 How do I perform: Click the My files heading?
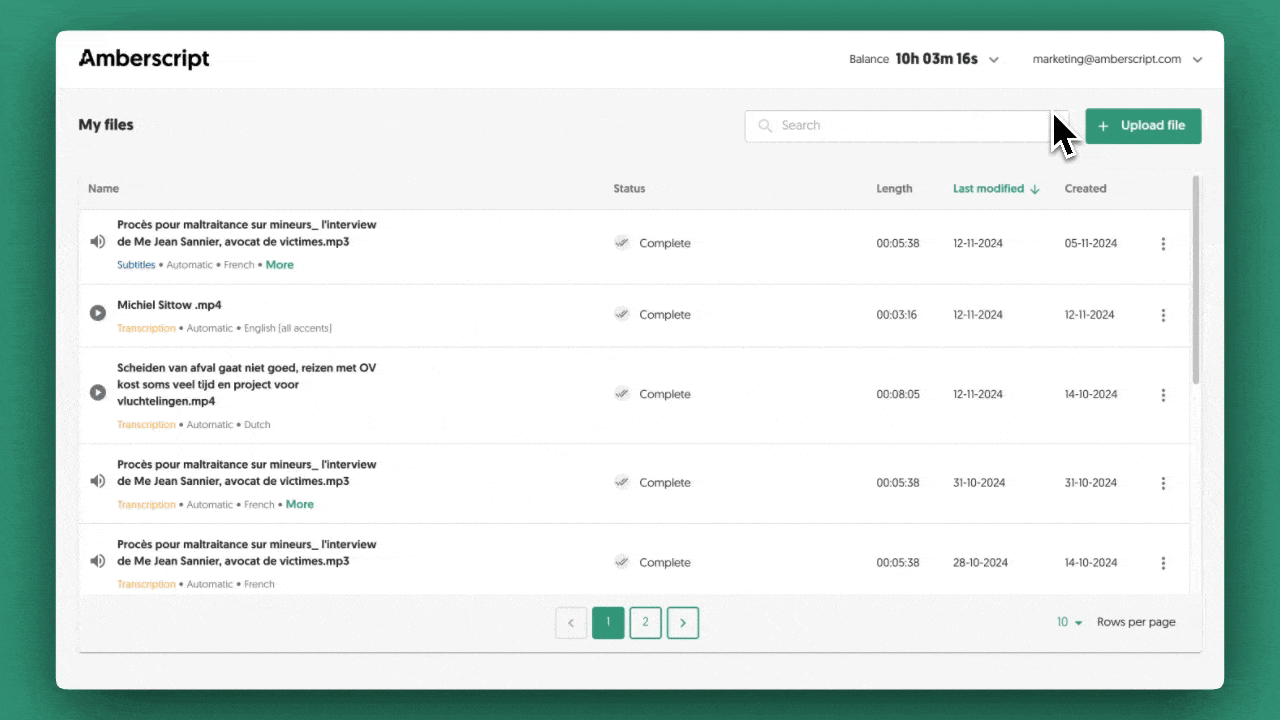tap(106, 125)
